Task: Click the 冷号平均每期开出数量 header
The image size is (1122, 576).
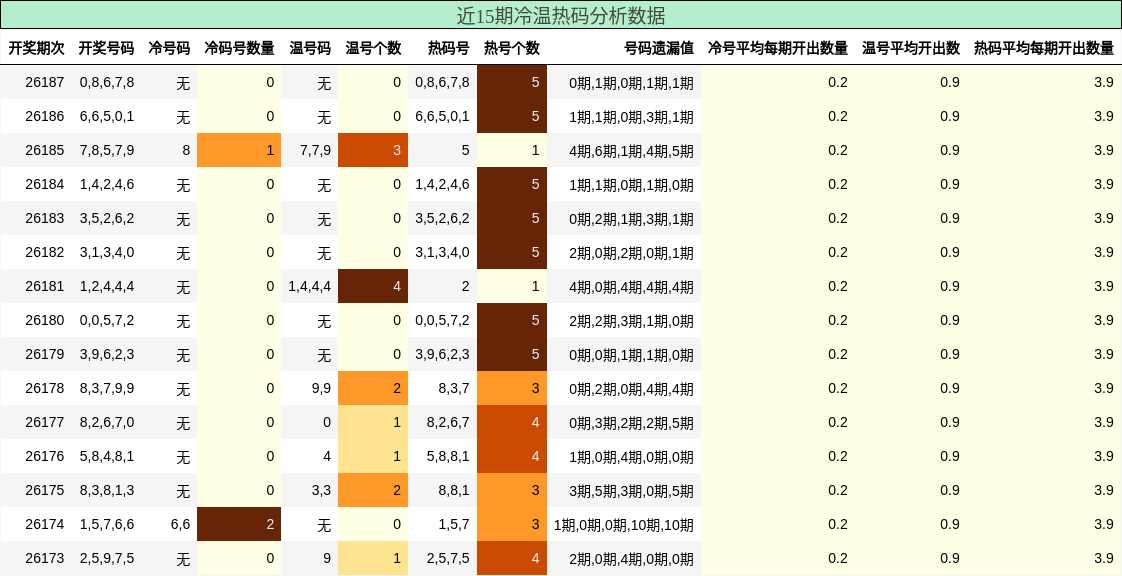Action: [778, 48]
